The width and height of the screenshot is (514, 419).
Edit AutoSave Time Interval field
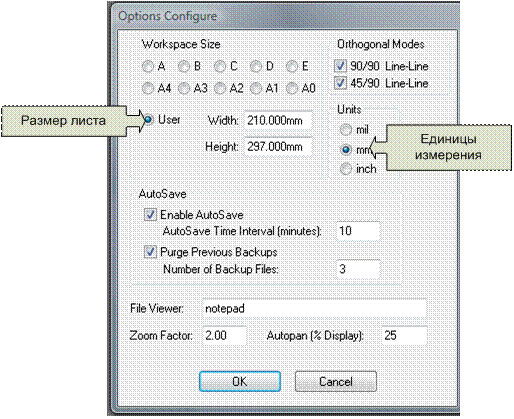358,231
